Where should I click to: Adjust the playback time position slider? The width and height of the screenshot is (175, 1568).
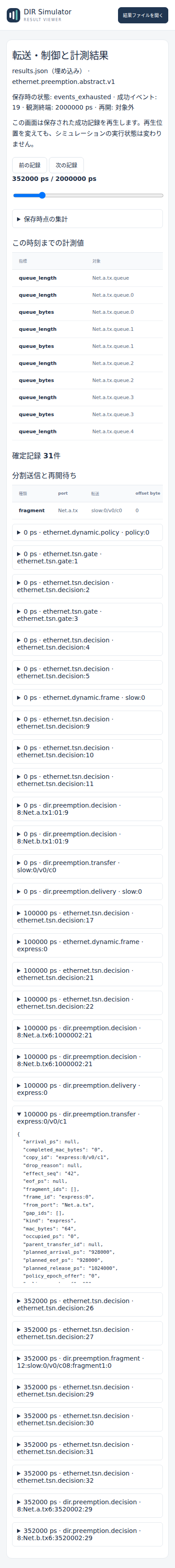pos(87,195)
